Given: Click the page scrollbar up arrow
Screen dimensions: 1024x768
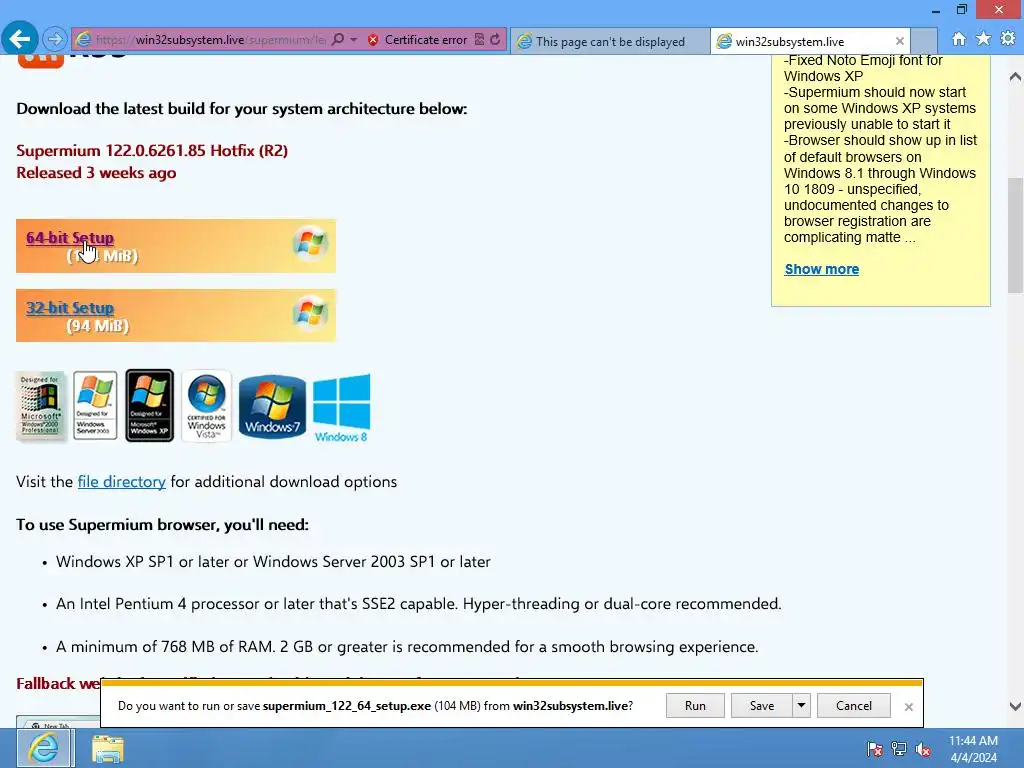Looking at the screenshot, I should click(x=1015, y=76).
